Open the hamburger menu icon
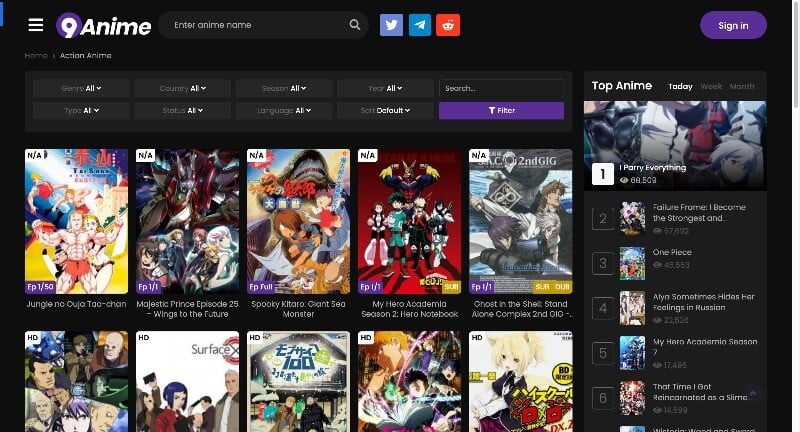The image size is (800, 432). point(36,24)
